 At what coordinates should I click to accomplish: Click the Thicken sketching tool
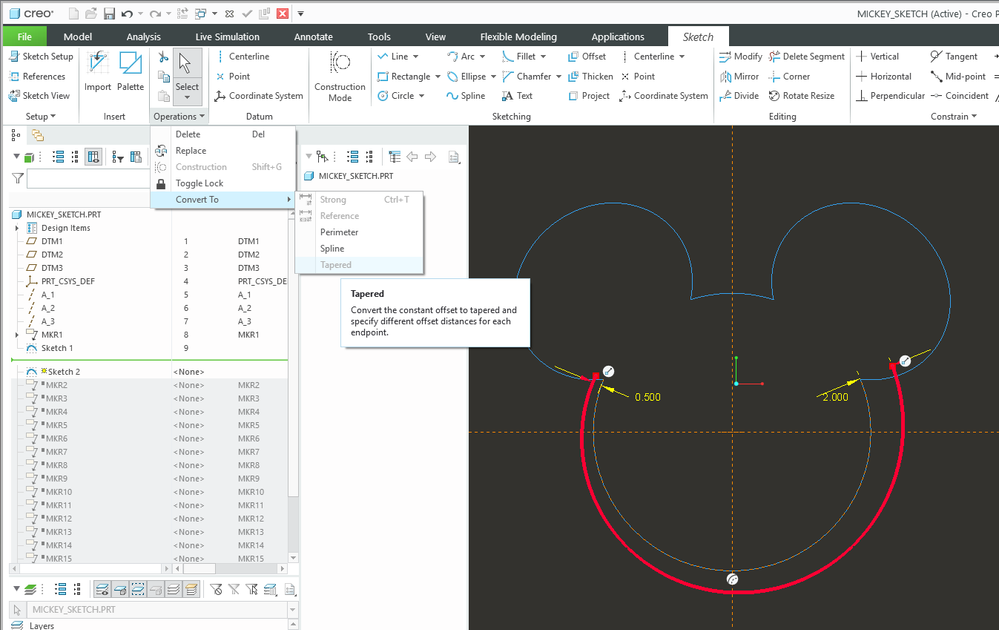click(590, 76)
